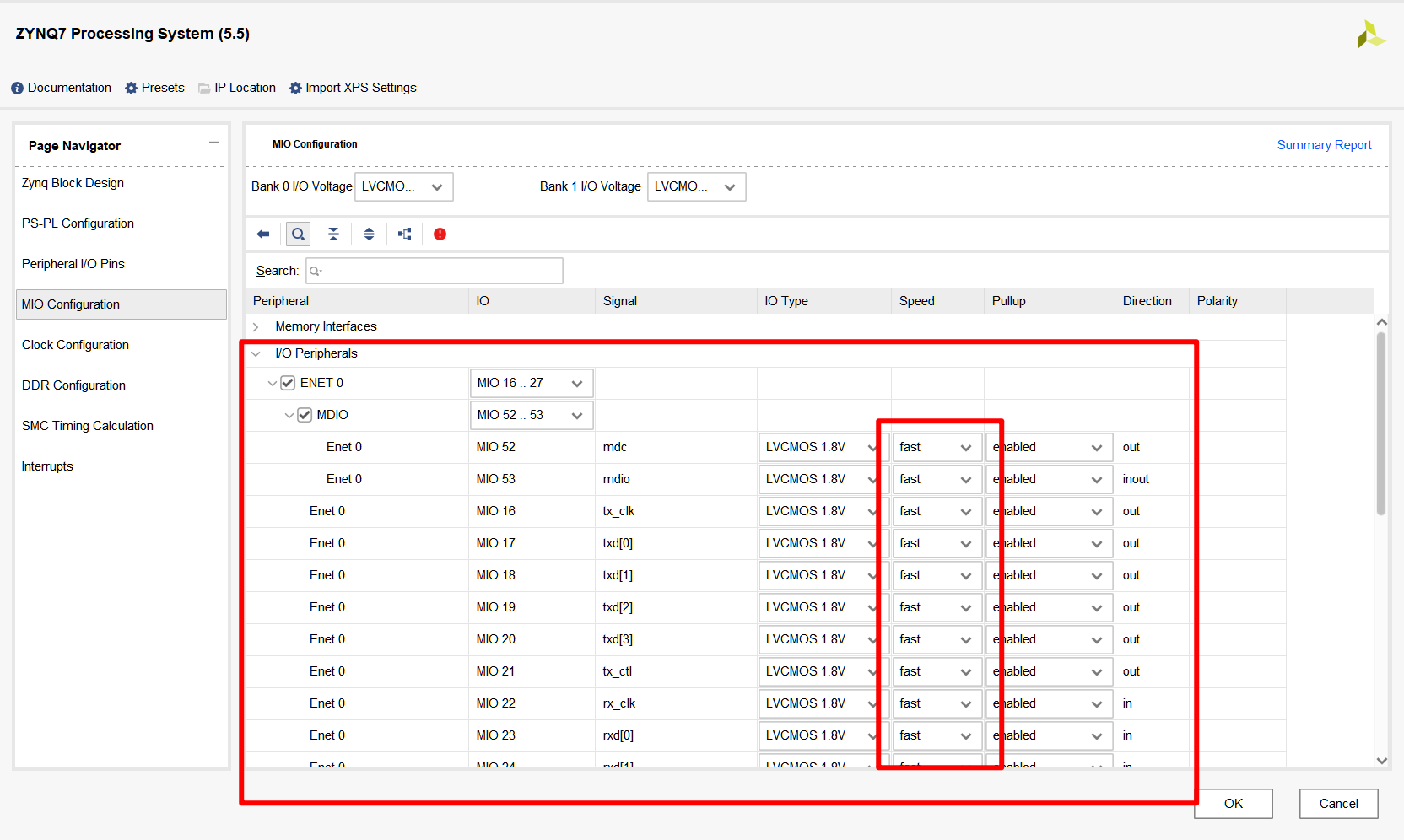Open the pullup dropdown for MIO 53
The height and width of the screenshot is (840, 1404).
[x=1049, y=480]
